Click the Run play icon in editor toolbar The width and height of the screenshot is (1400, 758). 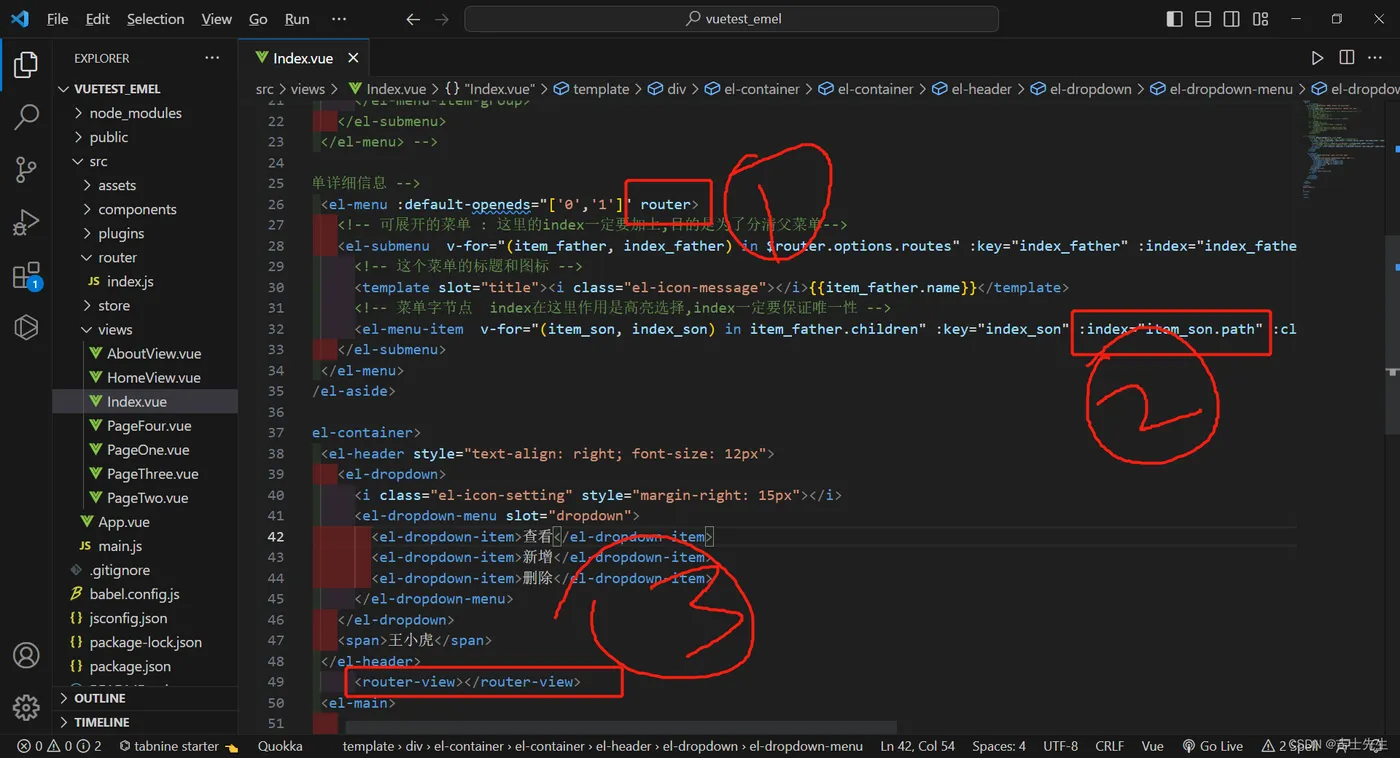[1317, 58]
